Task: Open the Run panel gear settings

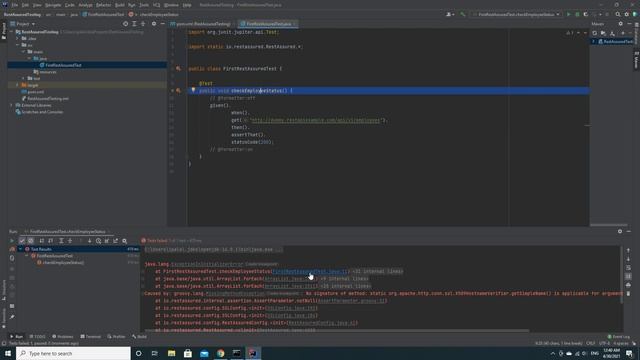Action: pyautogui.click(x=620, y=231)
